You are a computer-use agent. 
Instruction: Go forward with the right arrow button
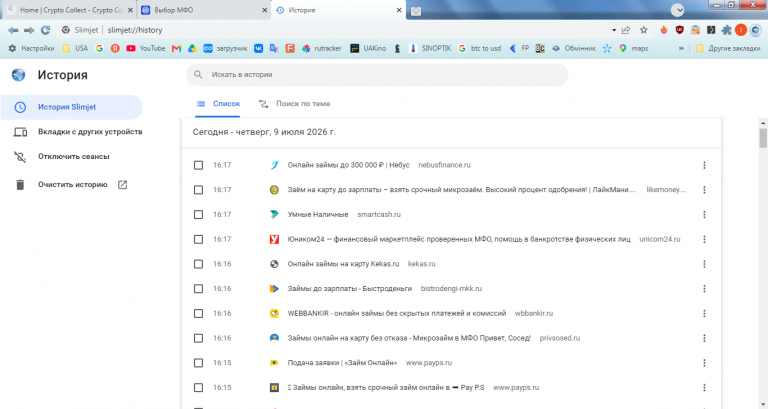point(29,30)
